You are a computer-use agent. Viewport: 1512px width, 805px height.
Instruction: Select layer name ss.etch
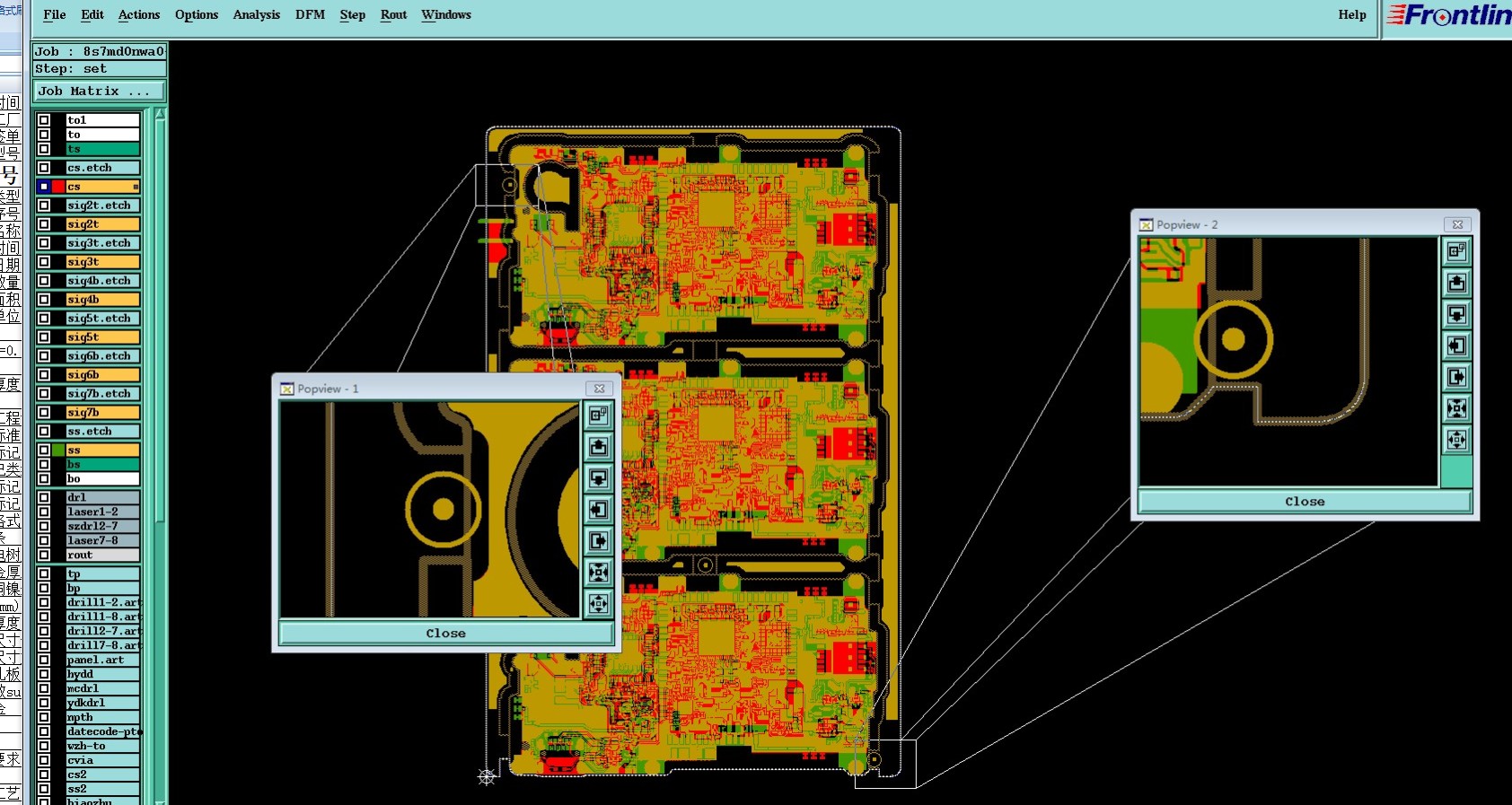102,432
